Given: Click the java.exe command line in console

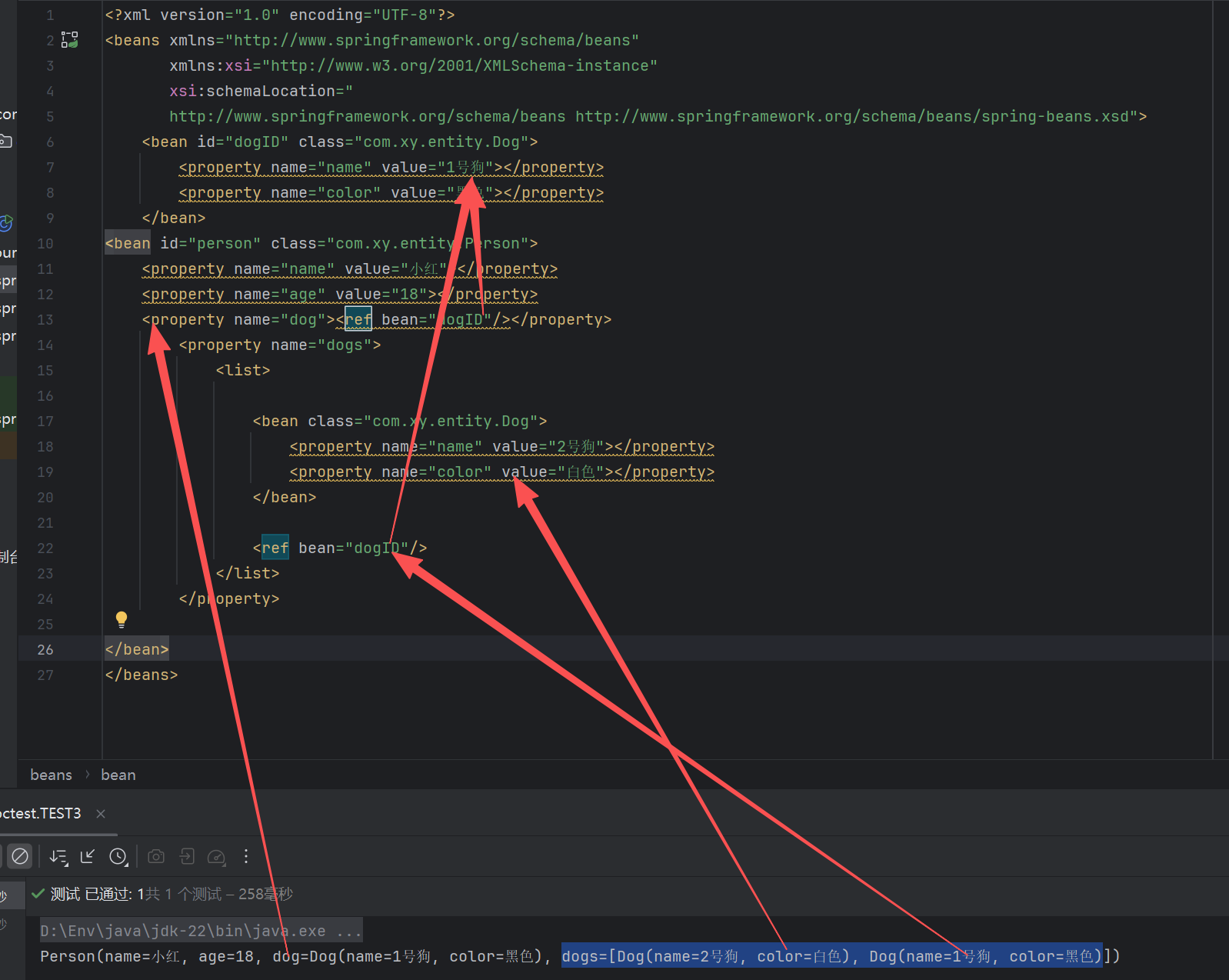Looking at the screenshot, I should [200, 931].
